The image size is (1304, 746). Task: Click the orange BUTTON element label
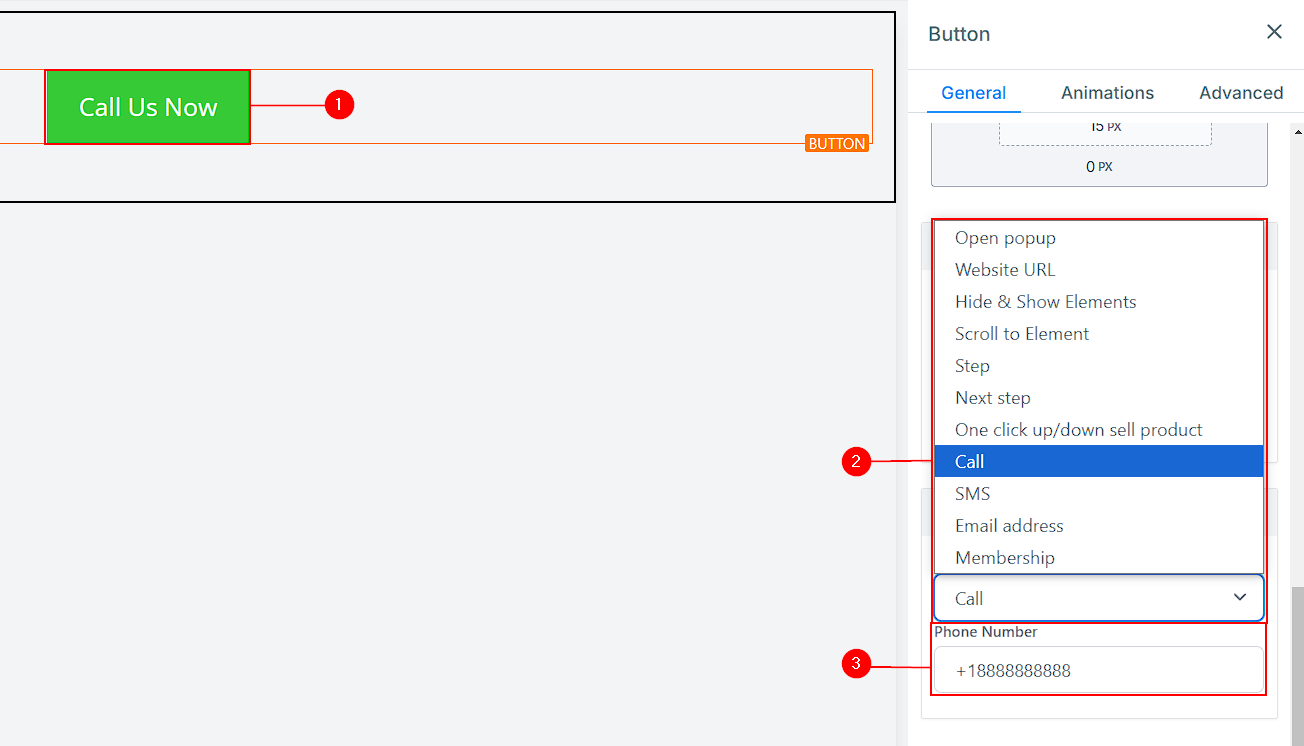[x=836, y=144]
